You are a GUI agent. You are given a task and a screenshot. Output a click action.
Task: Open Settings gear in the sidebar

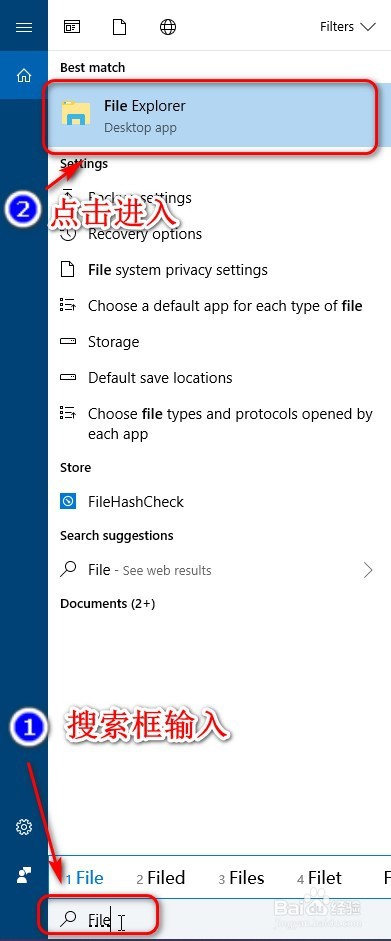(x=23, y=827)
